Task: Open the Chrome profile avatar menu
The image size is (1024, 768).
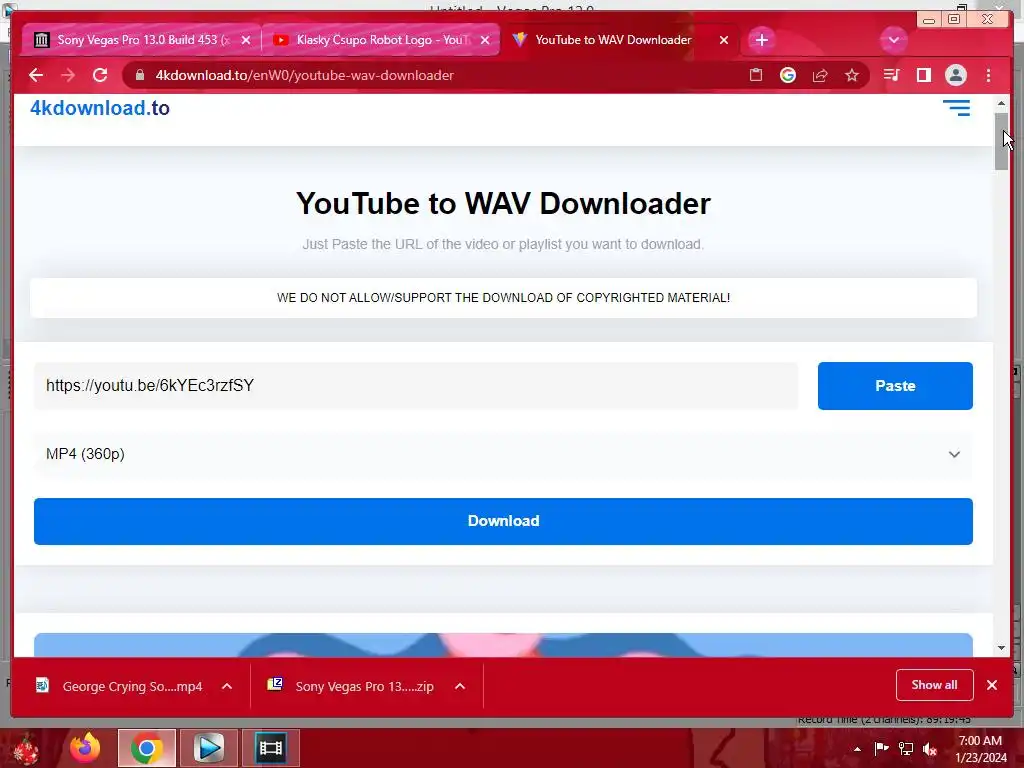Action: 955,75
